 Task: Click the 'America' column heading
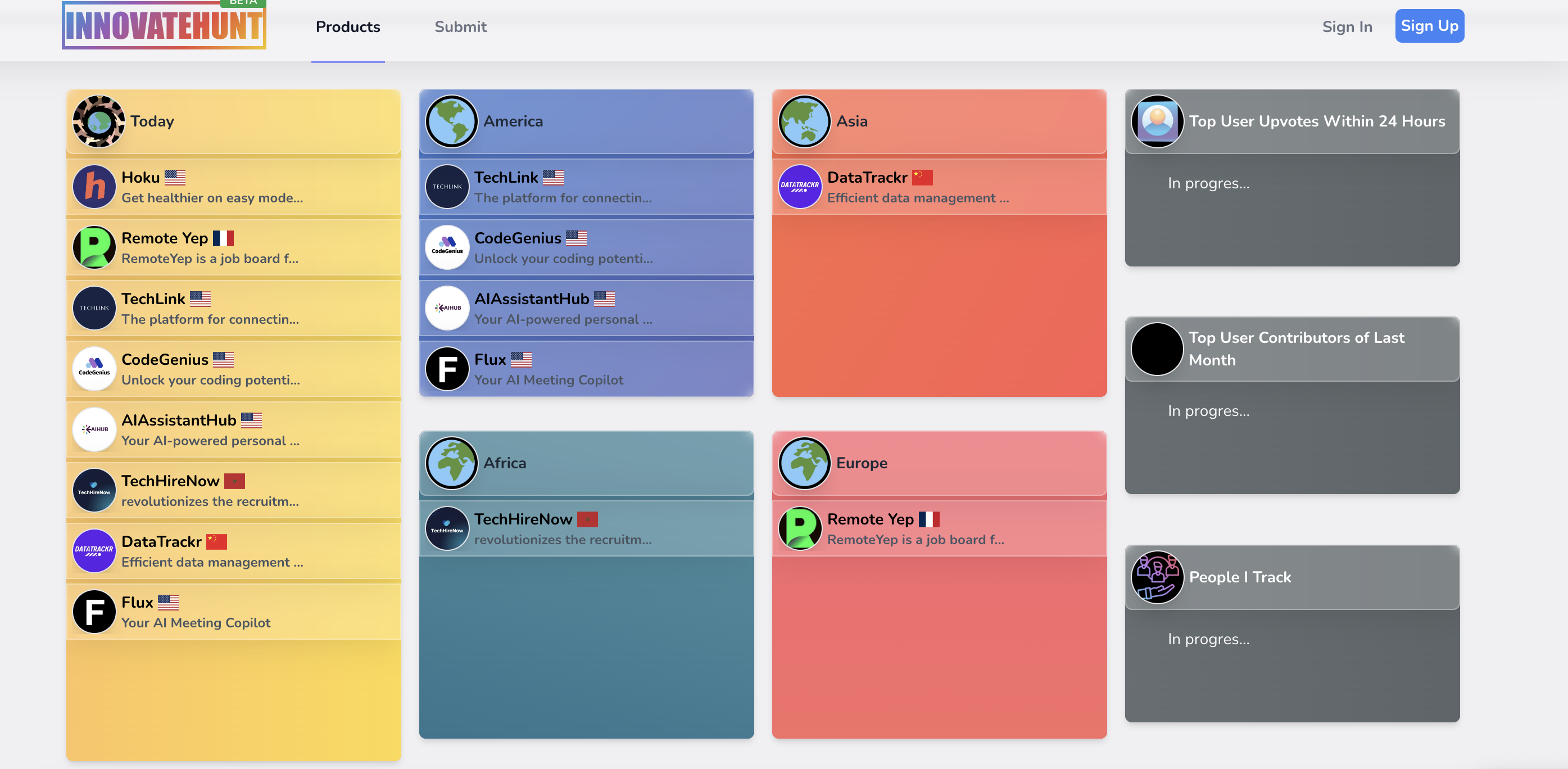pyautogui.click(x=513, y=121)
